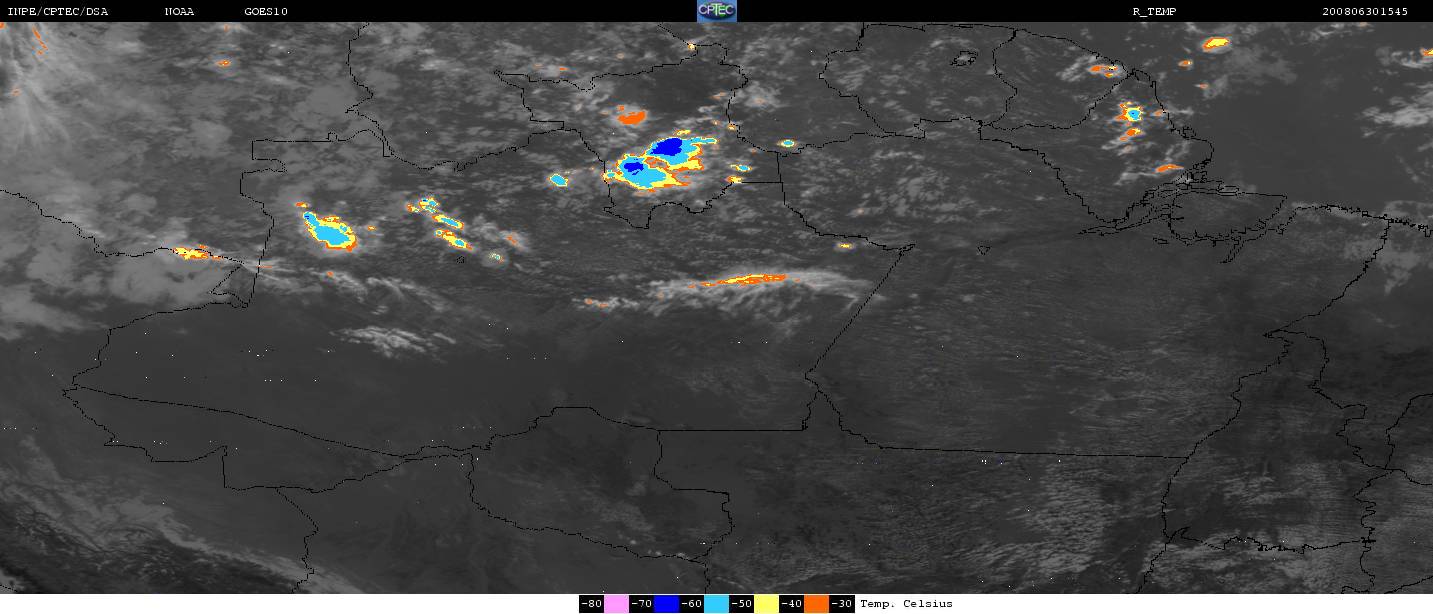The image size is (1433, 614).
Task: Click the INPE/CPTEC/DSA header text
Action: 57,11
